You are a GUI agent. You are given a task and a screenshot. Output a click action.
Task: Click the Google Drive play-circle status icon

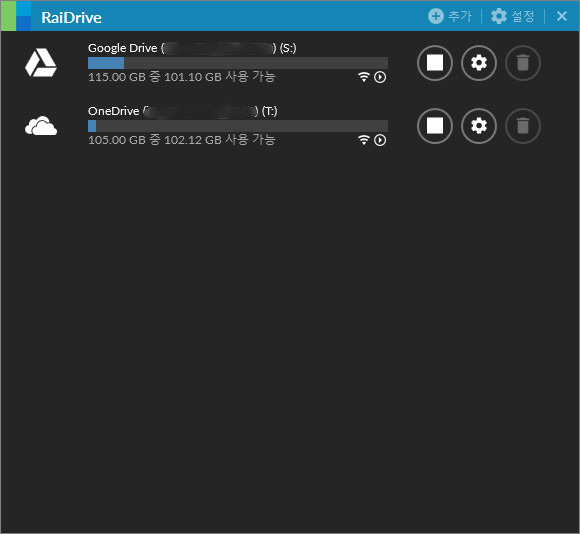pyautogui.click(x=380, y=77)
